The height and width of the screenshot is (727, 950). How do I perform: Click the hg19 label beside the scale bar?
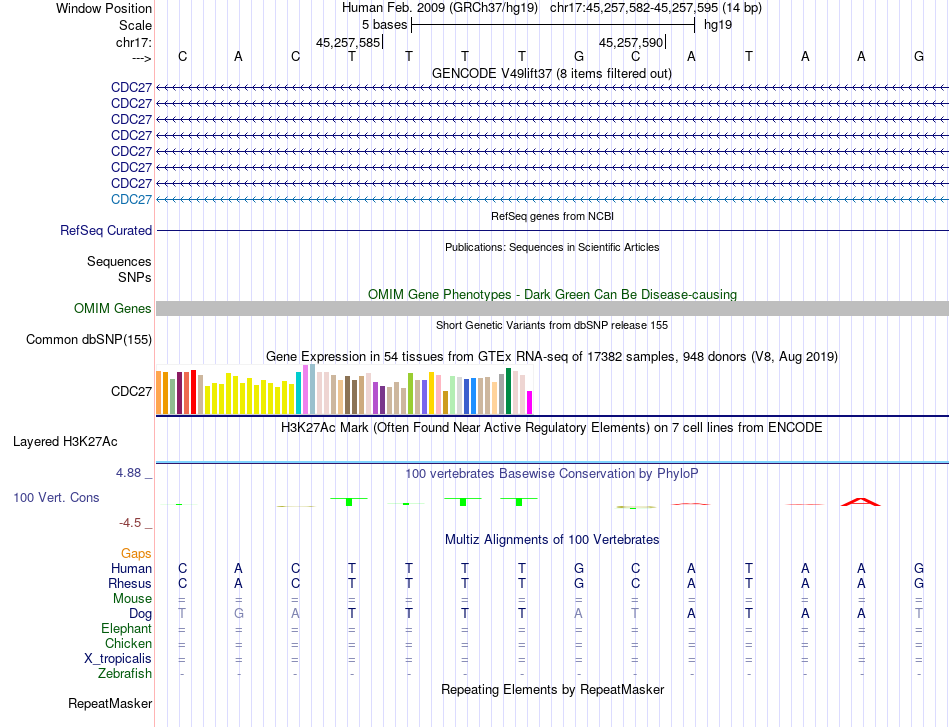click(718, 25)
